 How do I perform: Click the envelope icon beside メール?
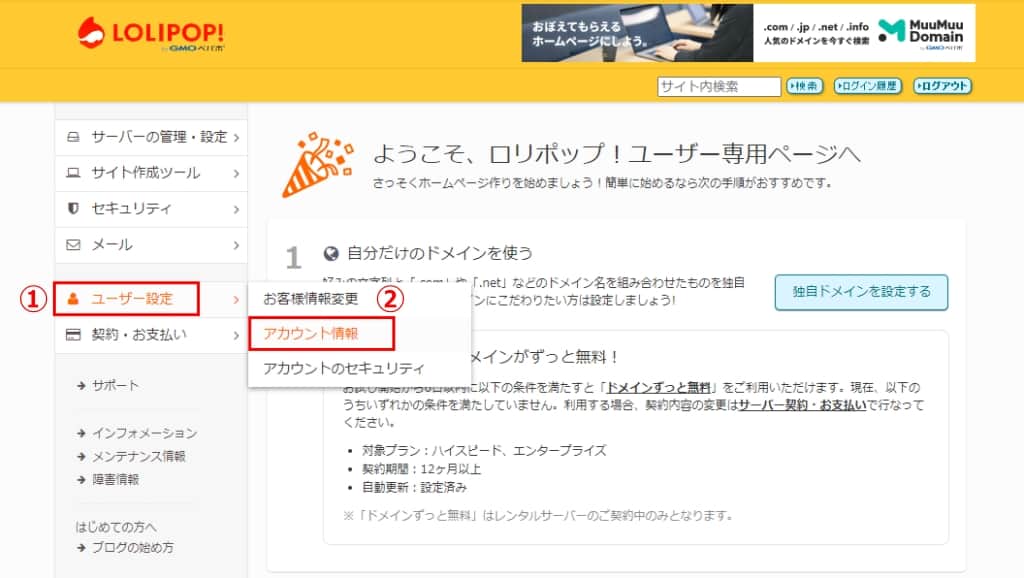[73, 245]
